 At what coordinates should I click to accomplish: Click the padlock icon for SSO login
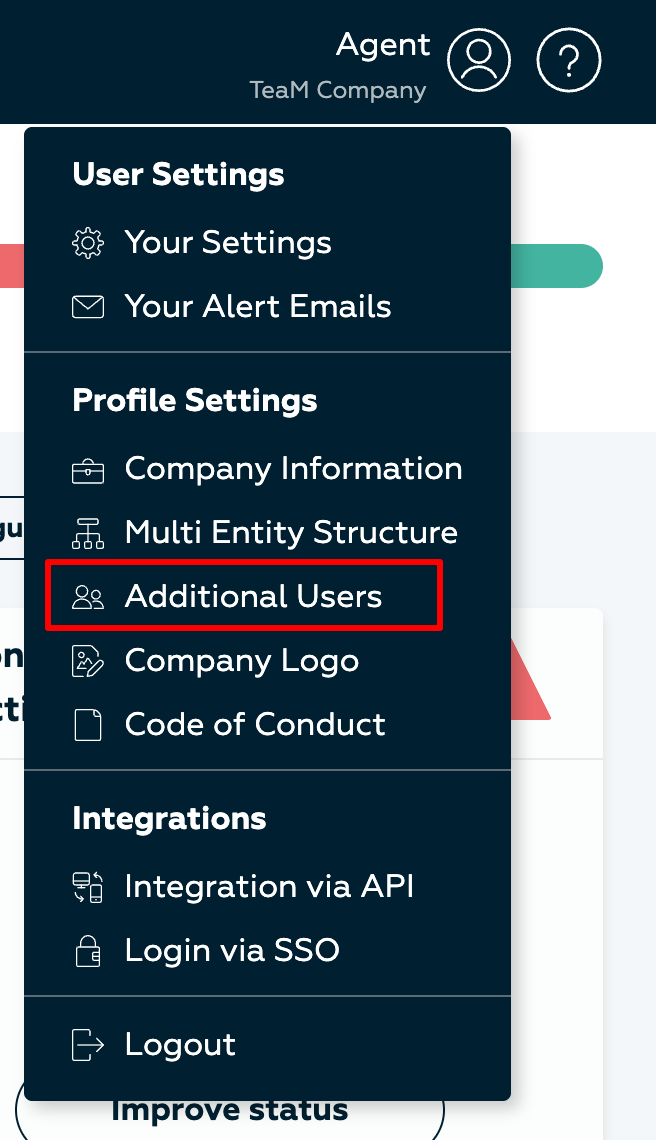pos(88,951)
